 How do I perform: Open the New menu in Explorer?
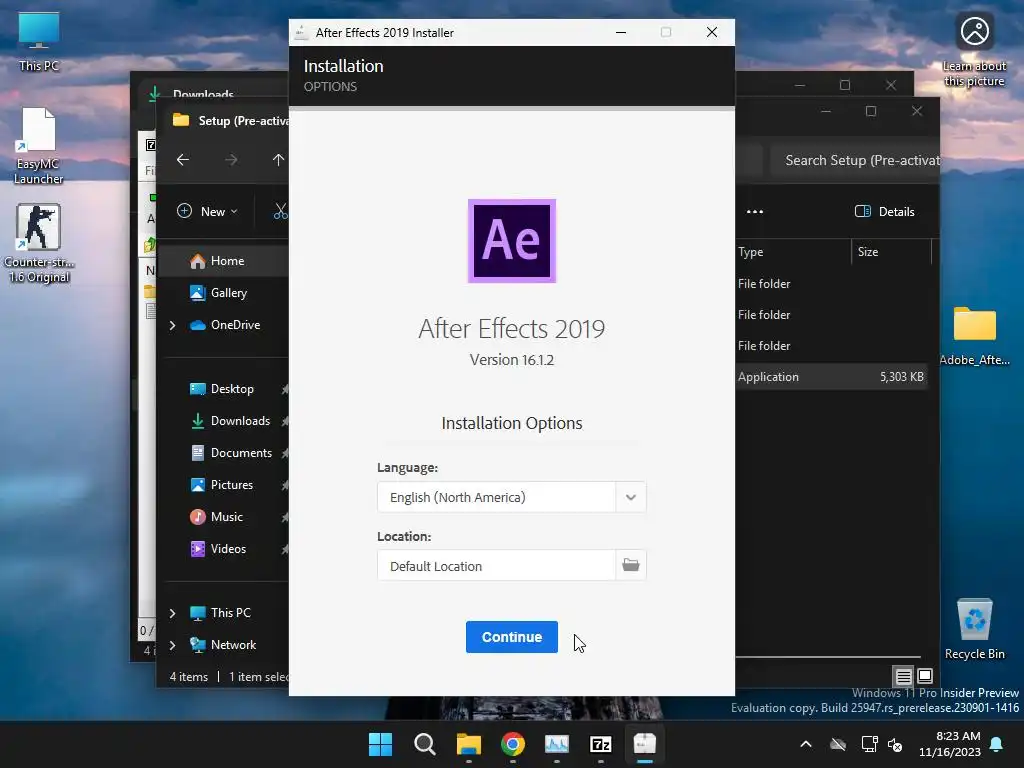click(207, 211)
